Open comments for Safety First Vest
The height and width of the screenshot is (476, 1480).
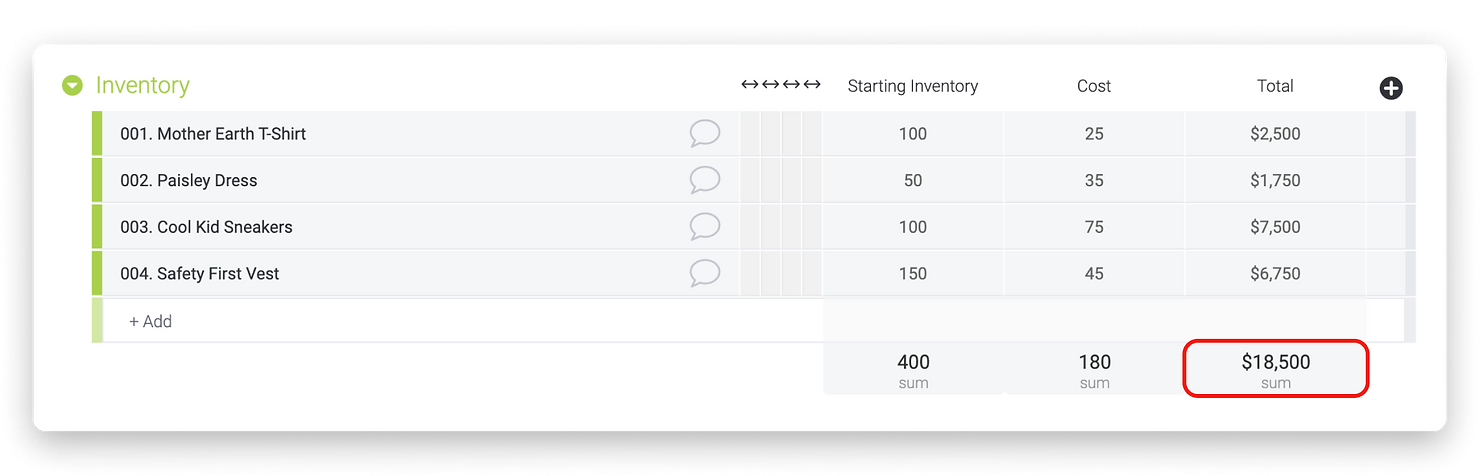click(705, 273)
